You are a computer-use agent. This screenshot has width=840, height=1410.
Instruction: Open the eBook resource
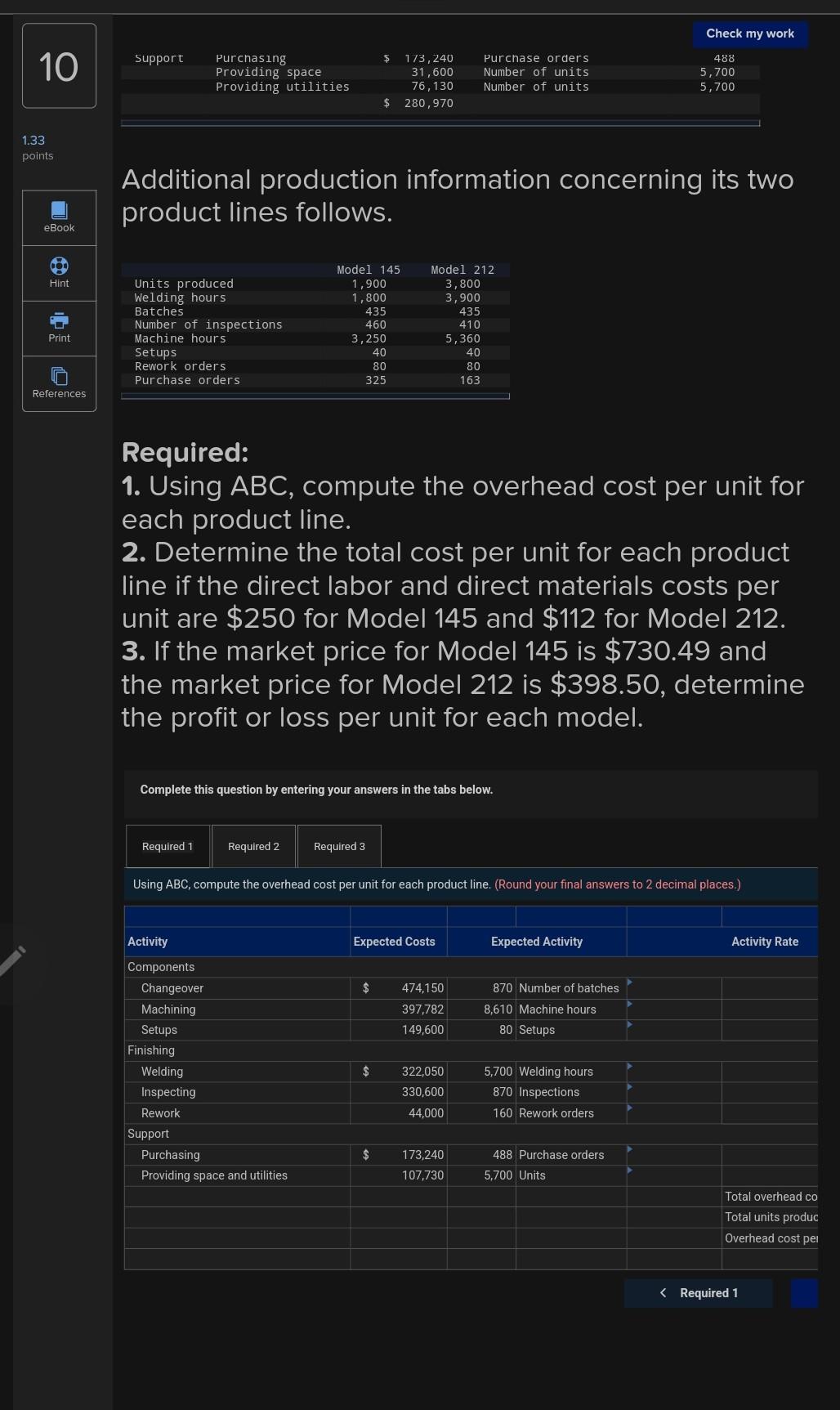coord(59,217)
